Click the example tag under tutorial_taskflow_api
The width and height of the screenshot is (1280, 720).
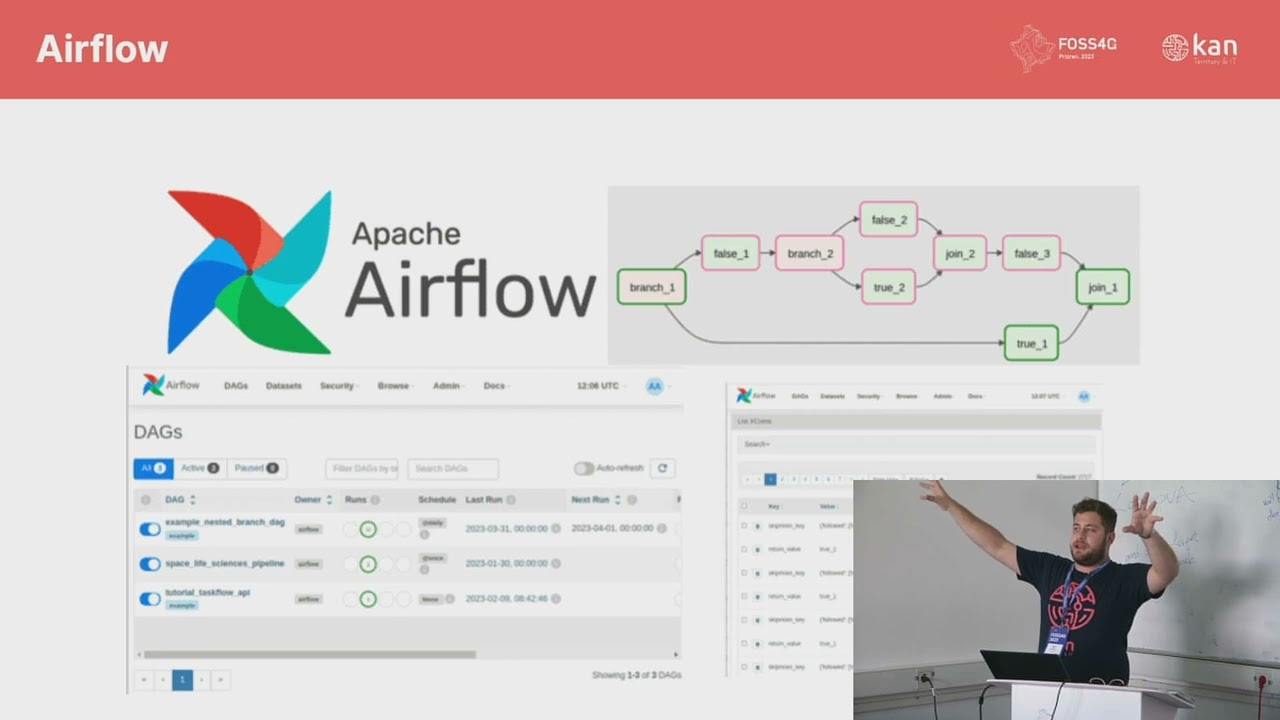[x=182, y=605]
